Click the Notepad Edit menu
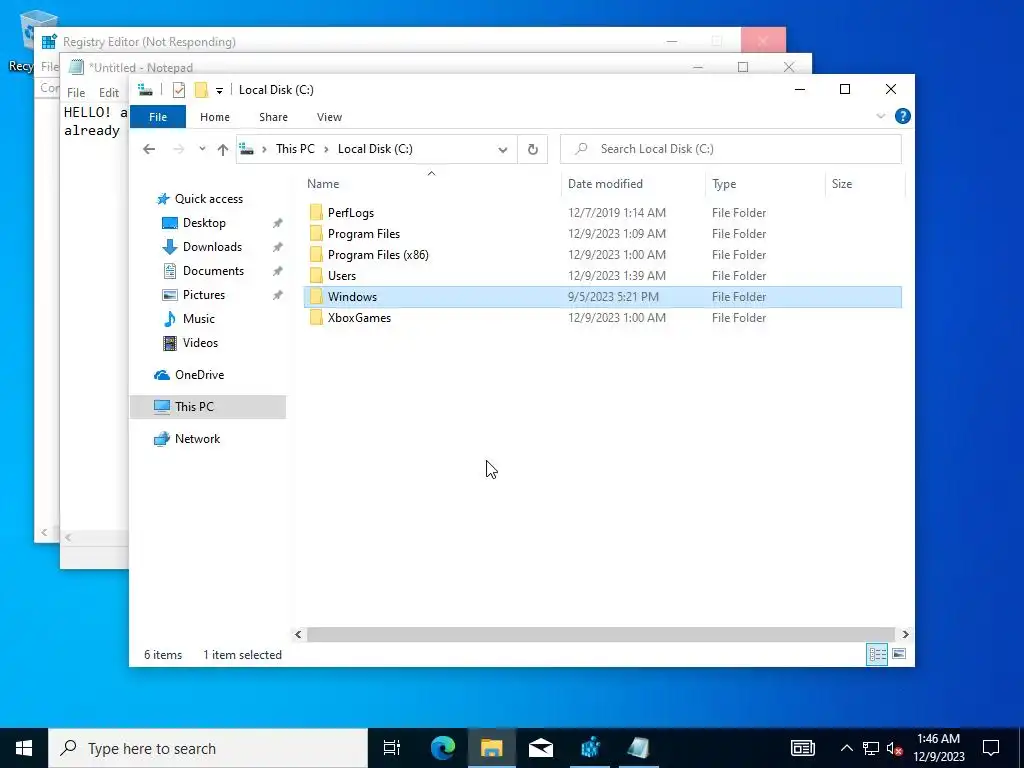The width and height of the screenshot is (1024, 768). [108, 93]
